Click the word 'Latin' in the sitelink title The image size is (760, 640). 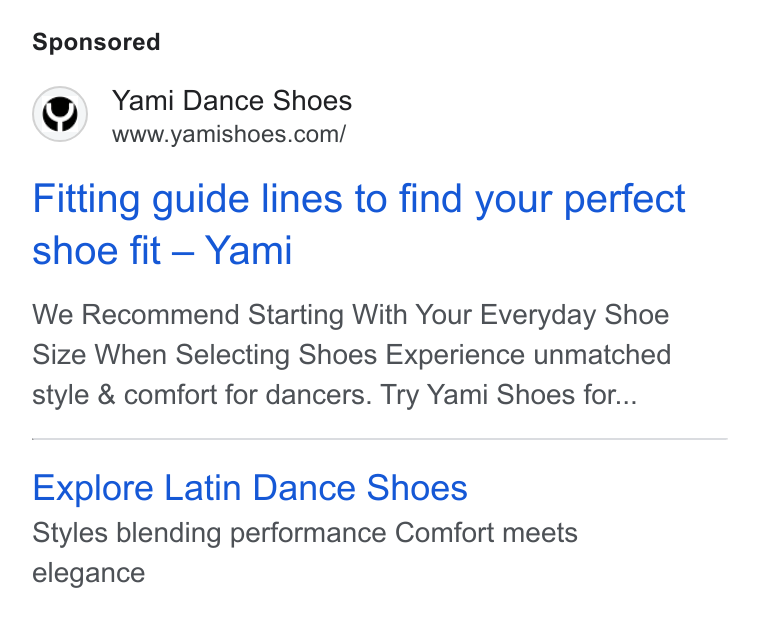pos(203,488)
